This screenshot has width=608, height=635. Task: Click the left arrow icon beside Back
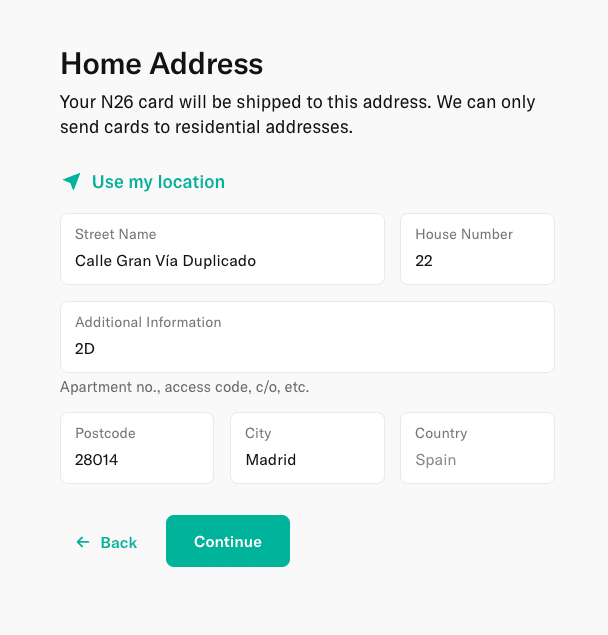click(83, 542)
